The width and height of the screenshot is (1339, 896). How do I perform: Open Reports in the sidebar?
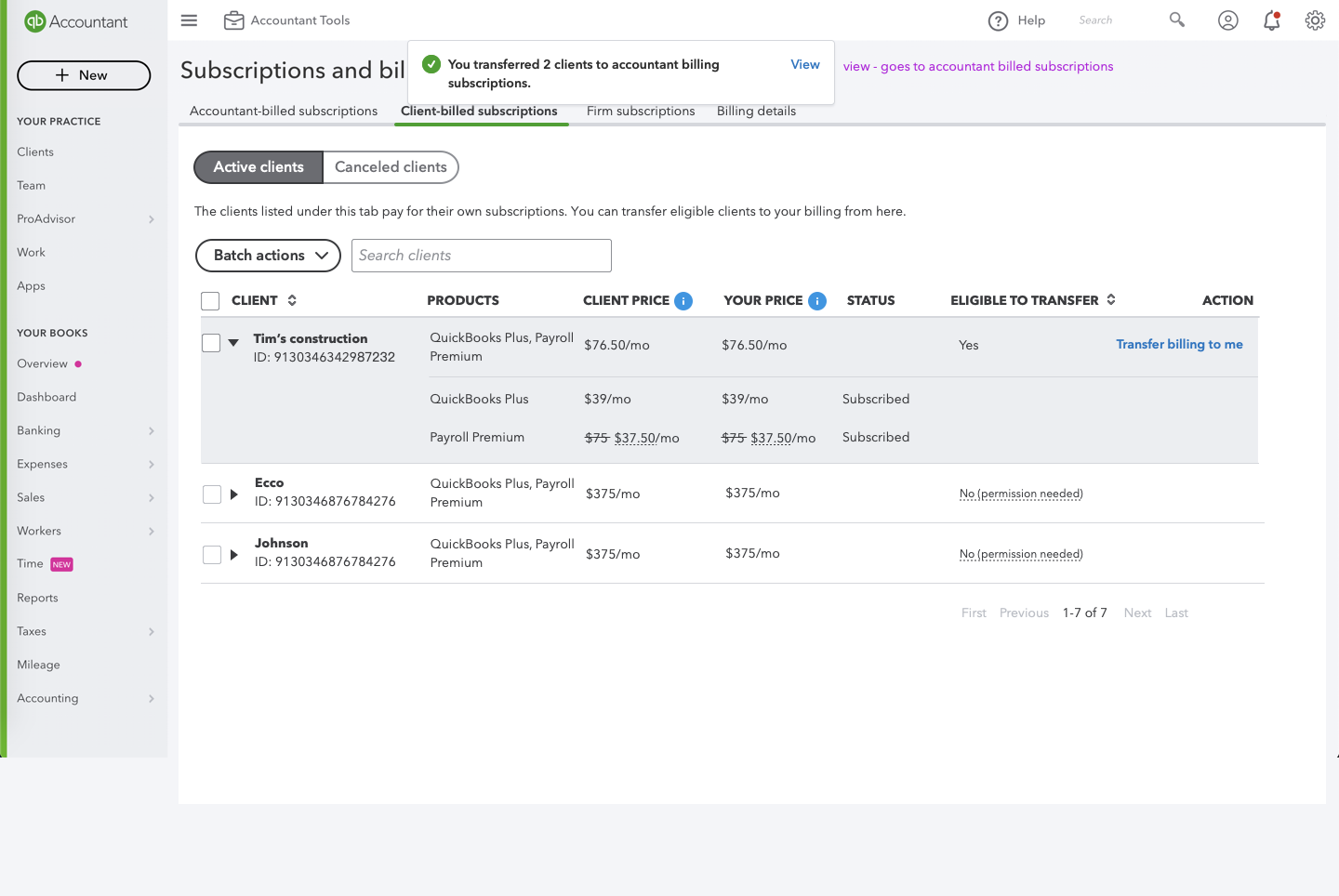point(37,599)
